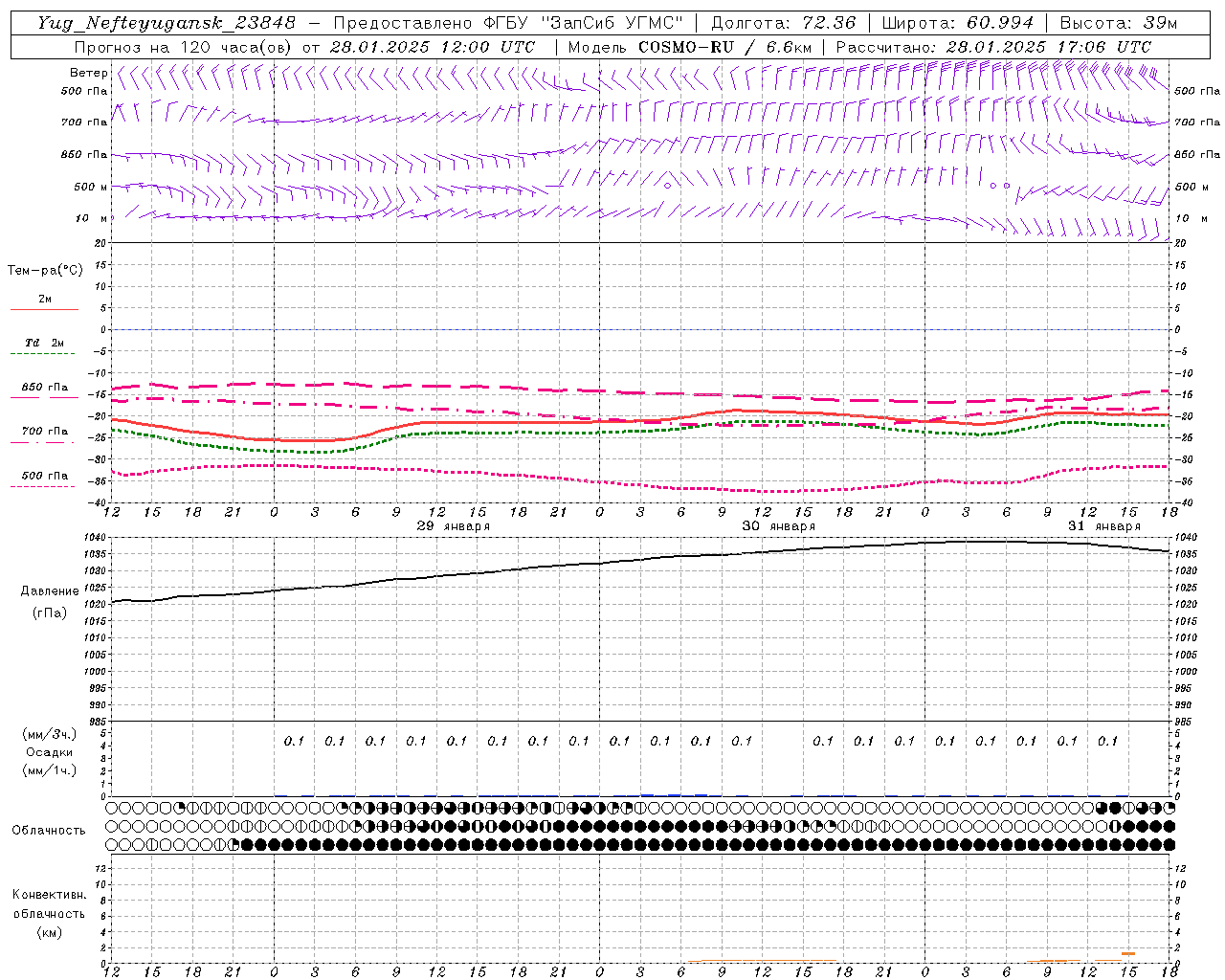1225x980 pixels.
Task: Click the 31 января date label
Action: point(1104,526)
